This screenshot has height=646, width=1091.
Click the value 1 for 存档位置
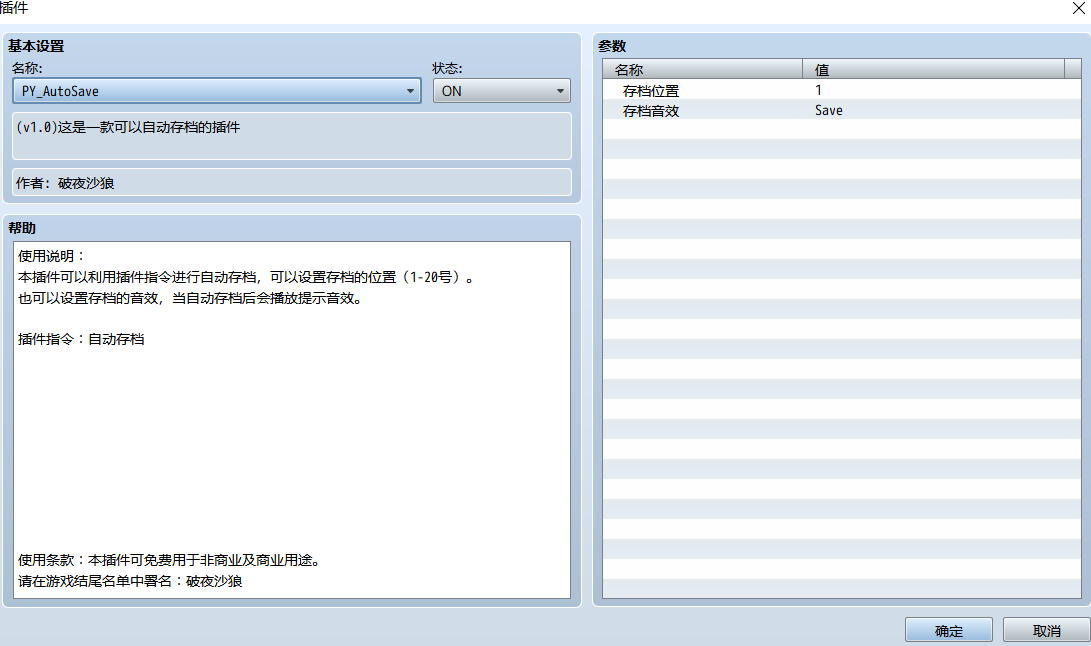pos(818,90)
